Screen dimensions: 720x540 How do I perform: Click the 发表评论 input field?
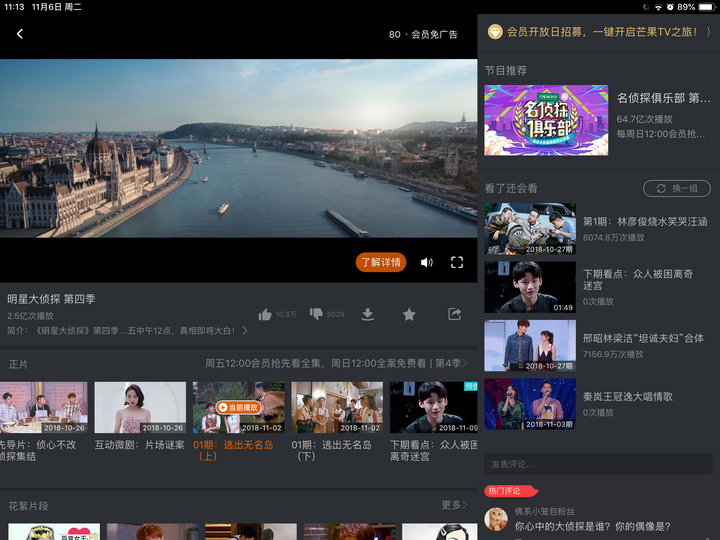coord(598,464)
